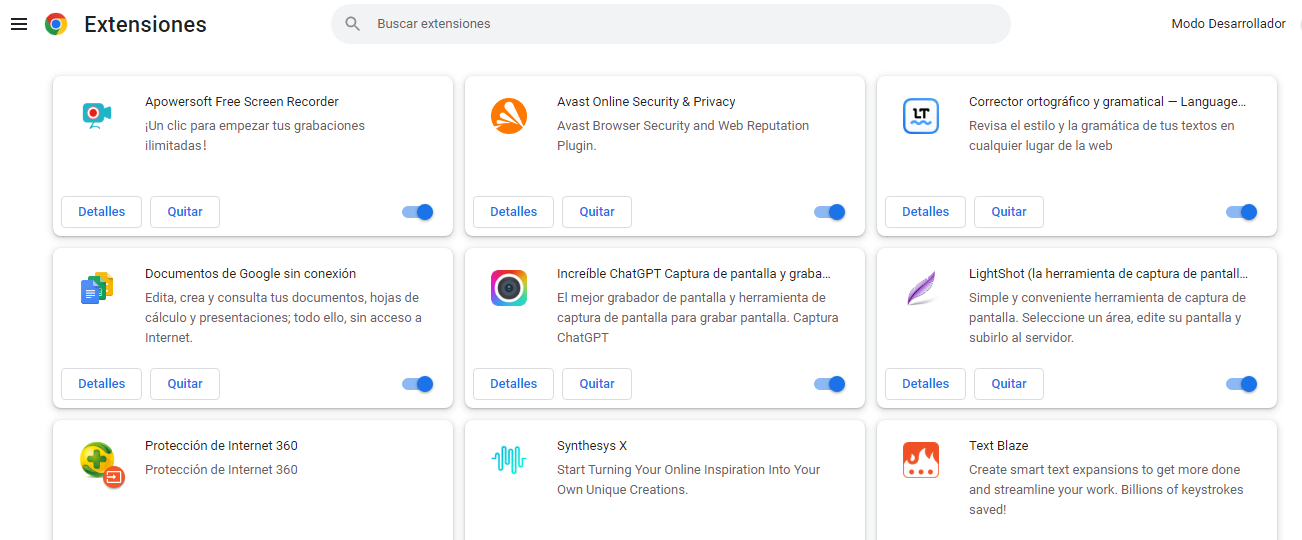Click the Avast Online Security icon

tap(509, 115)
